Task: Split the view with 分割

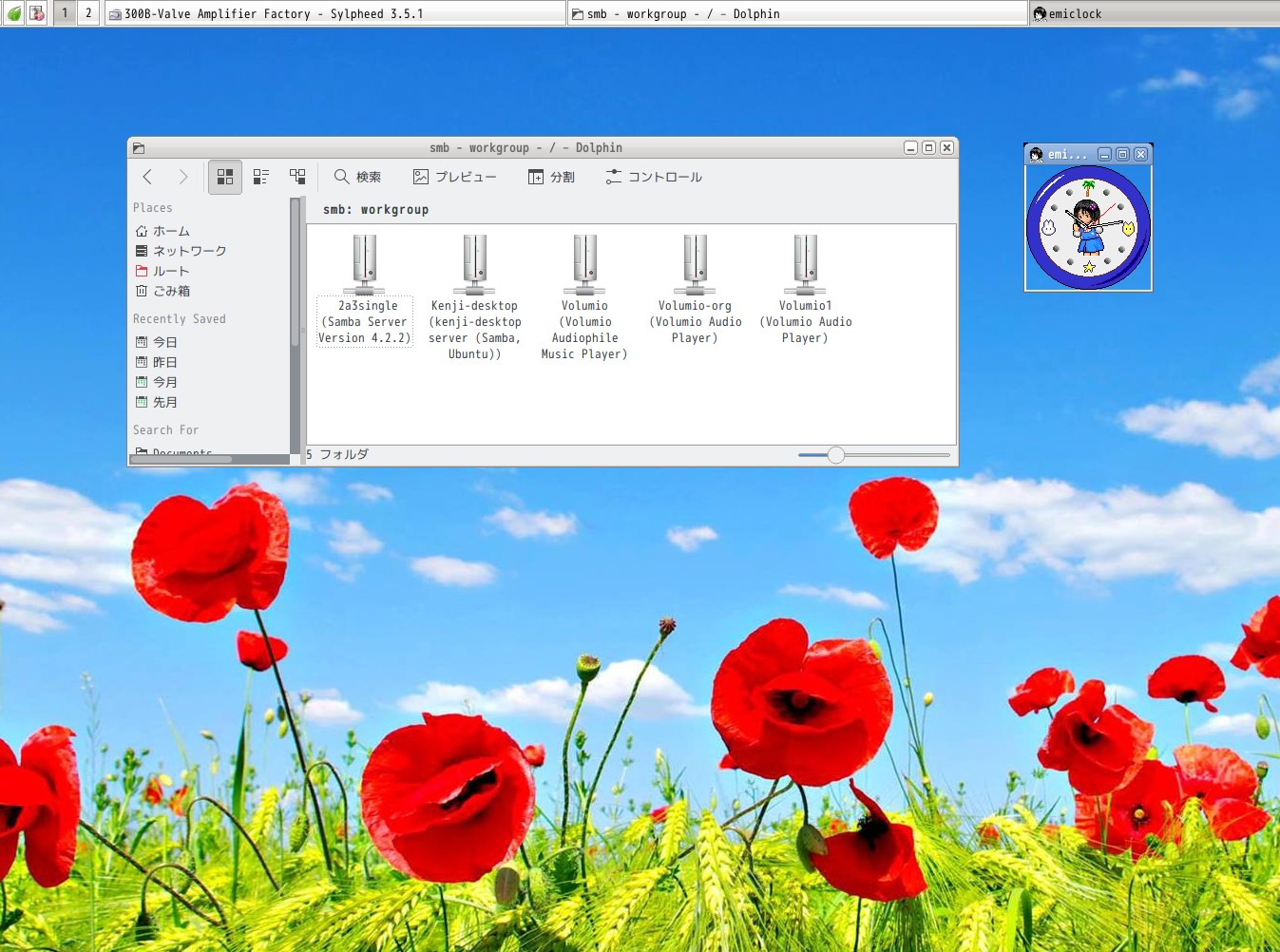Action: pyautogui.click(x=551, y=177)
